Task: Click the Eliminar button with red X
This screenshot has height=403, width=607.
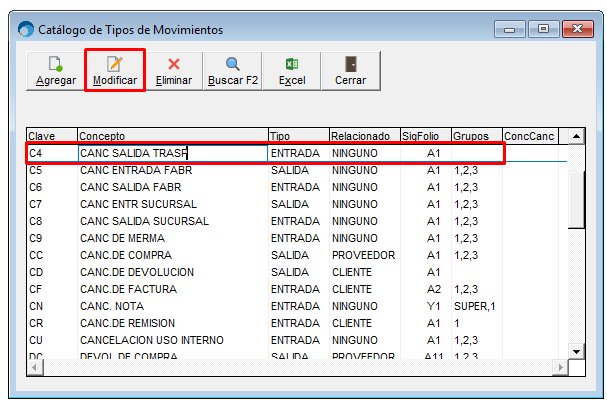Action: click(174, 71)
